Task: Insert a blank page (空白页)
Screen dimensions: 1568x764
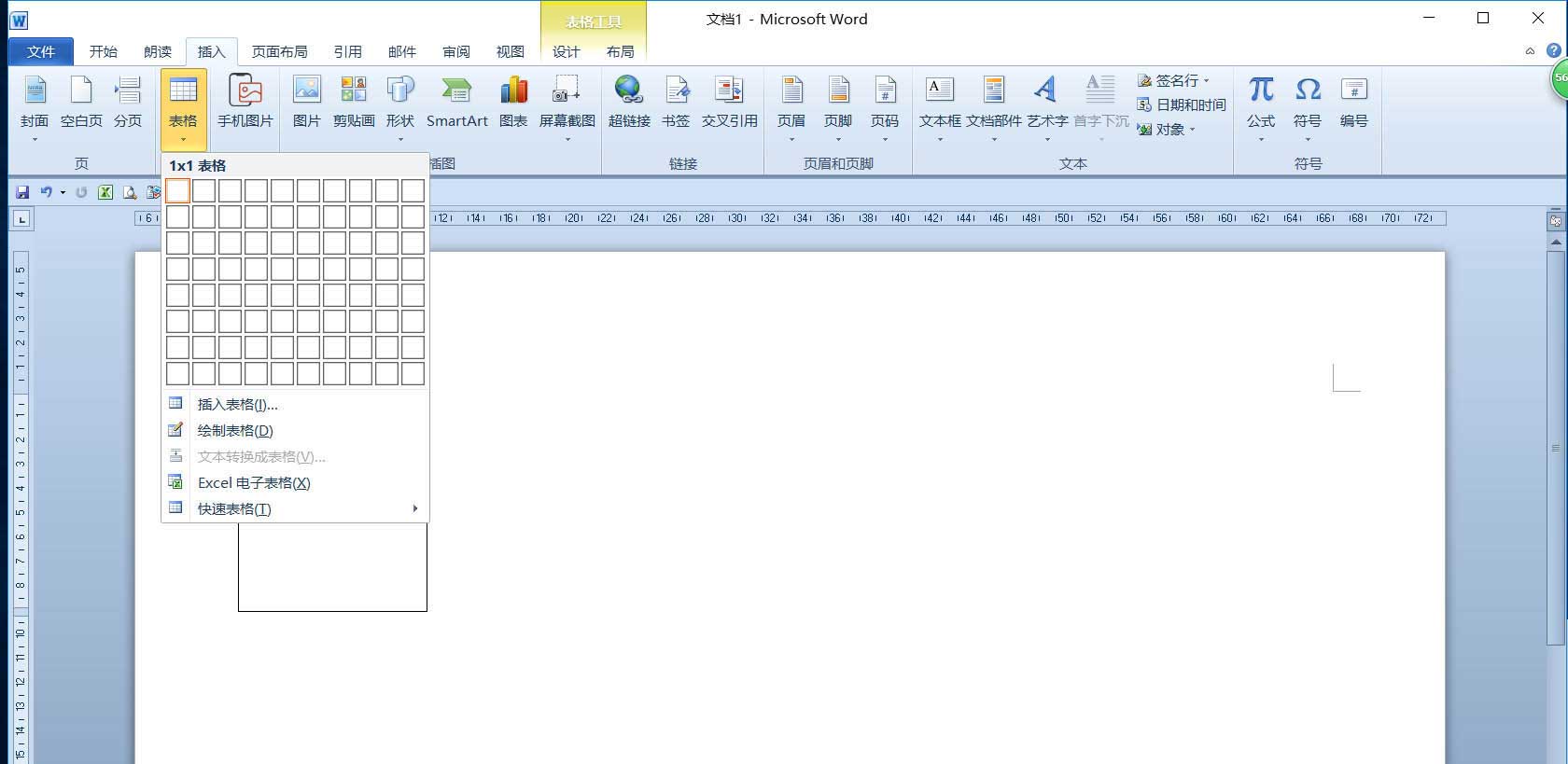Action: (x=81, y=104)
